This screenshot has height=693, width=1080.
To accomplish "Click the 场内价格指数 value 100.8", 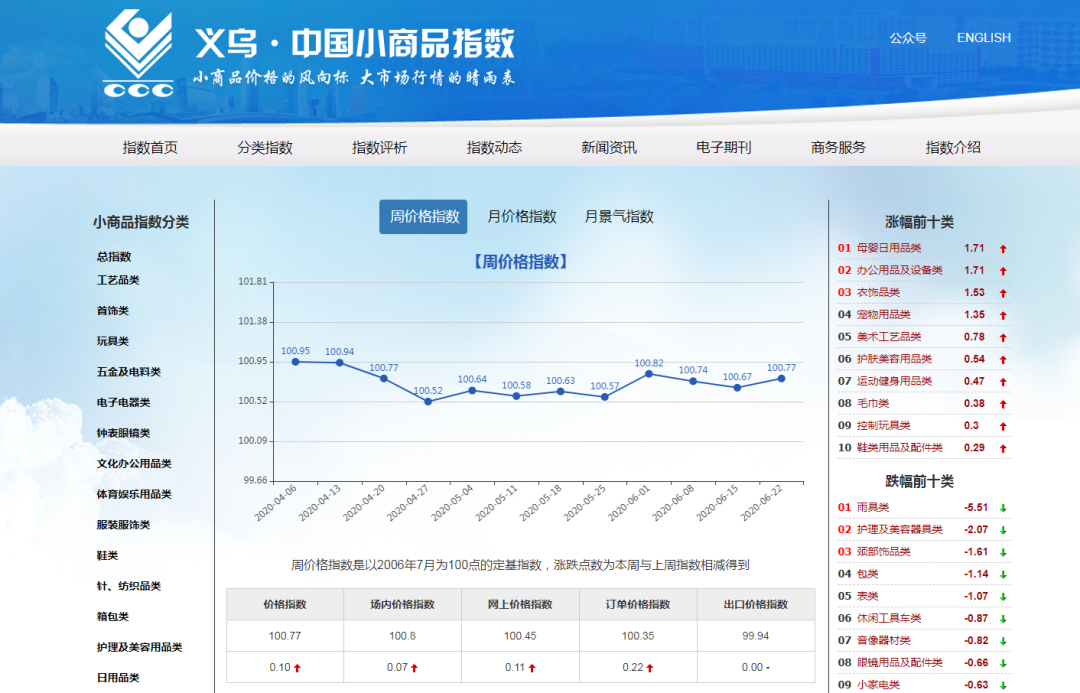I will pos(402,636).
